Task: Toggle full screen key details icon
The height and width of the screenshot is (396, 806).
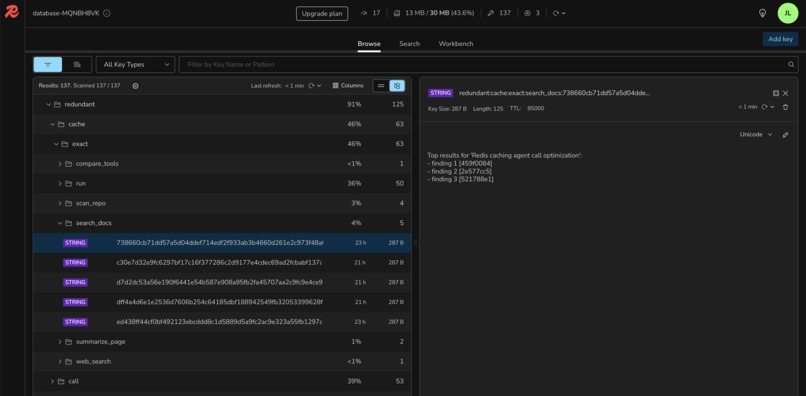Action: 776,93
